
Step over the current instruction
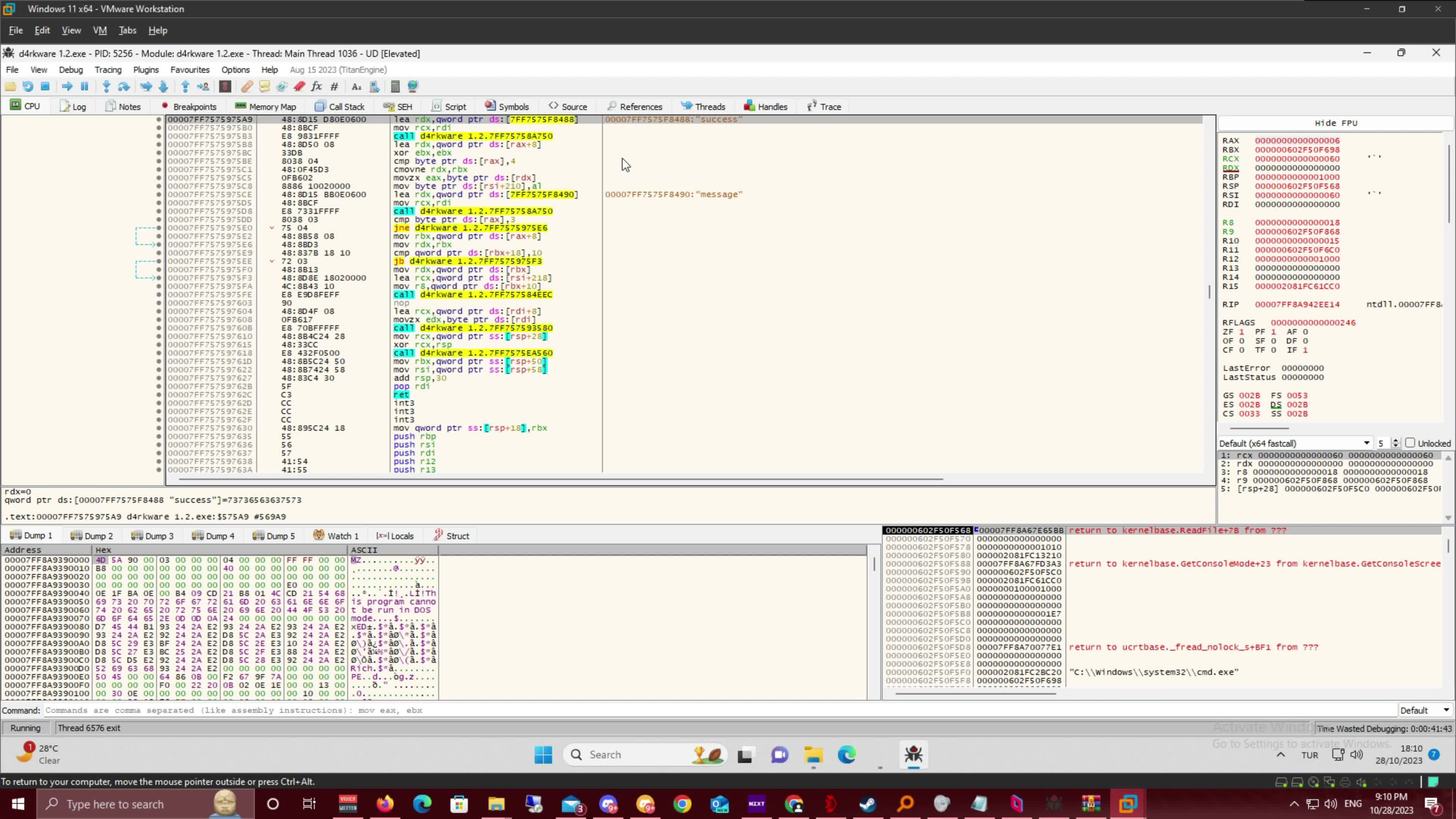123,86
